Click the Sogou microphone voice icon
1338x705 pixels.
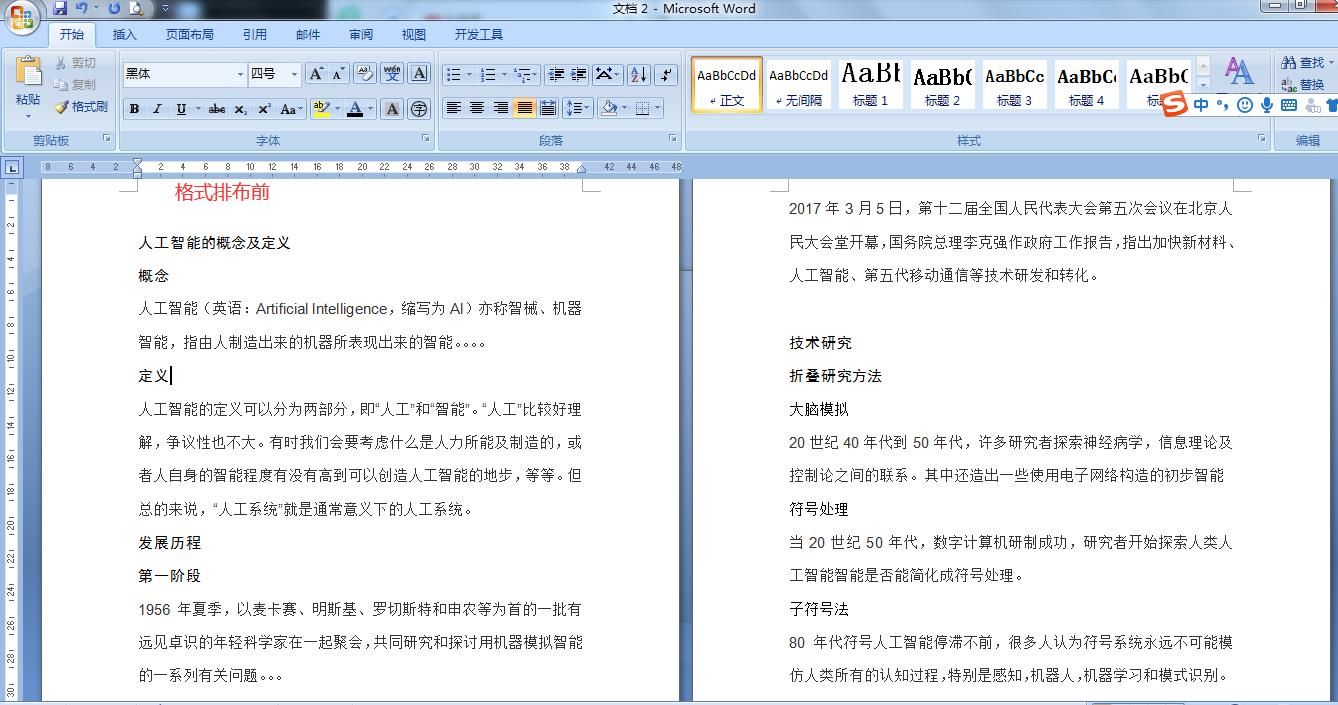[x=1267, y=104]
